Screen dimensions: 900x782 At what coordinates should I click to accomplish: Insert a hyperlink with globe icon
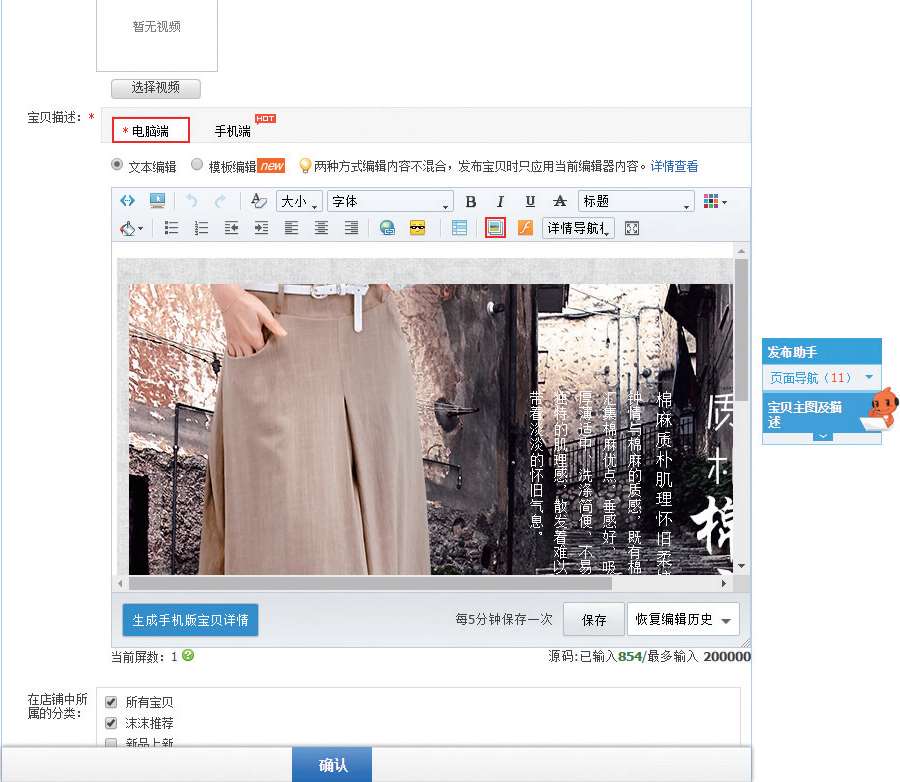tap(387, 228)
